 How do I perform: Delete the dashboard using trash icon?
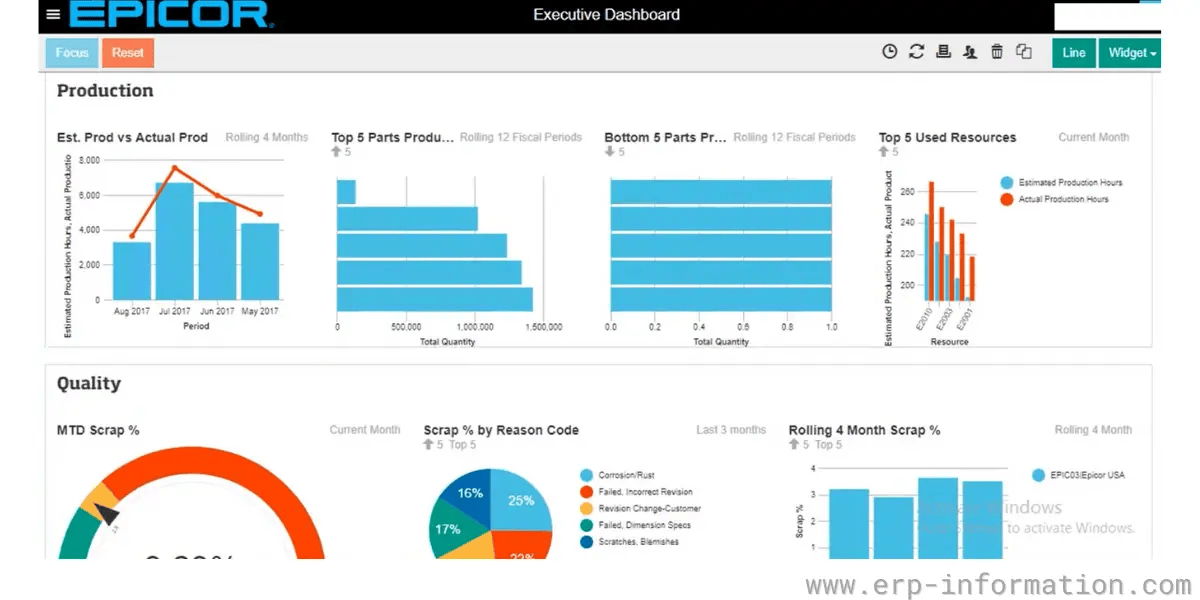coord(997,51)
